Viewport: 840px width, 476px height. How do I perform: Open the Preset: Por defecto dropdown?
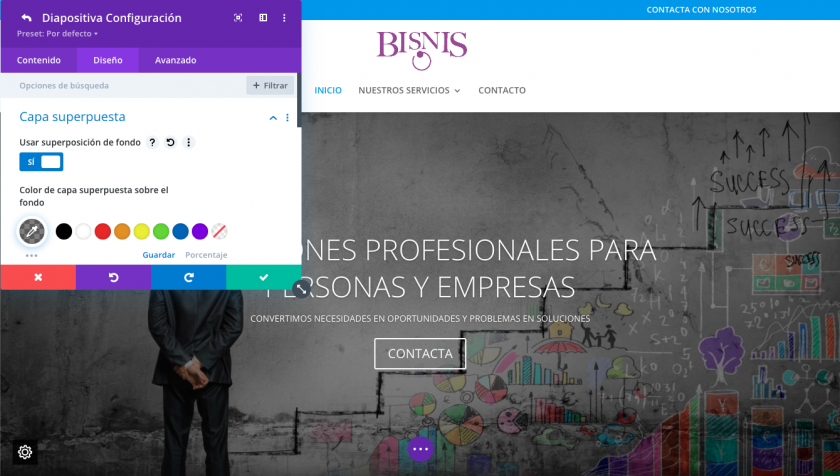pyautogui.click(x=57, y=34)
